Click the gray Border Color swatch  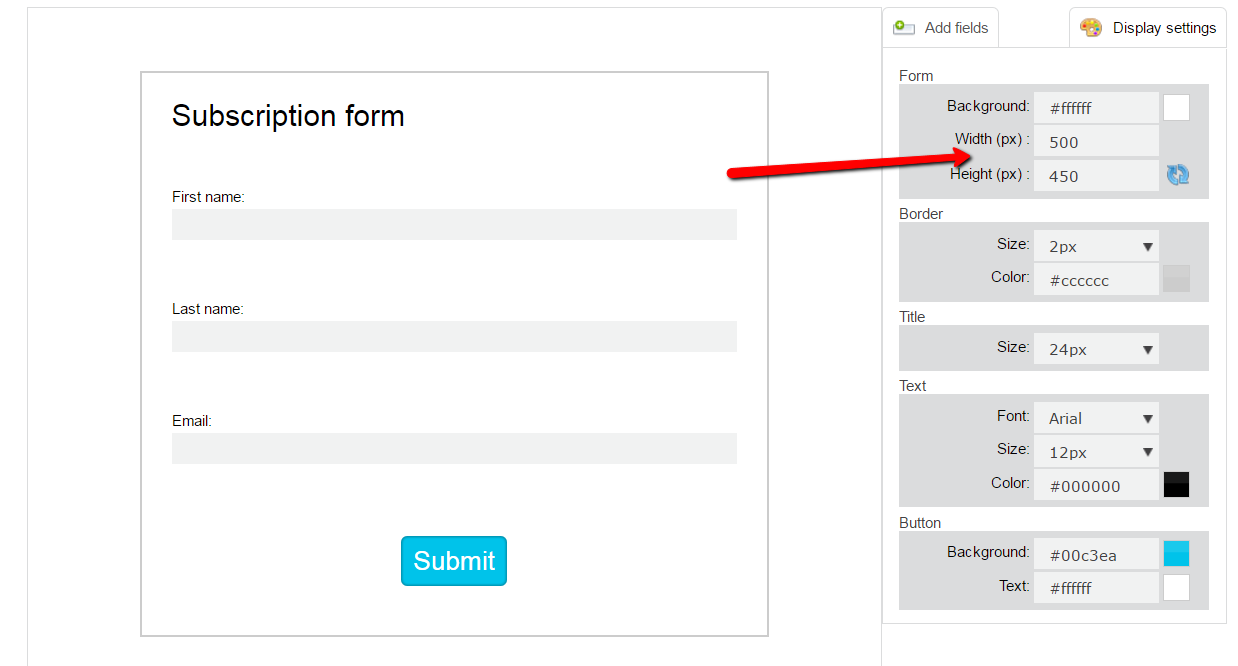point(1176,279)
